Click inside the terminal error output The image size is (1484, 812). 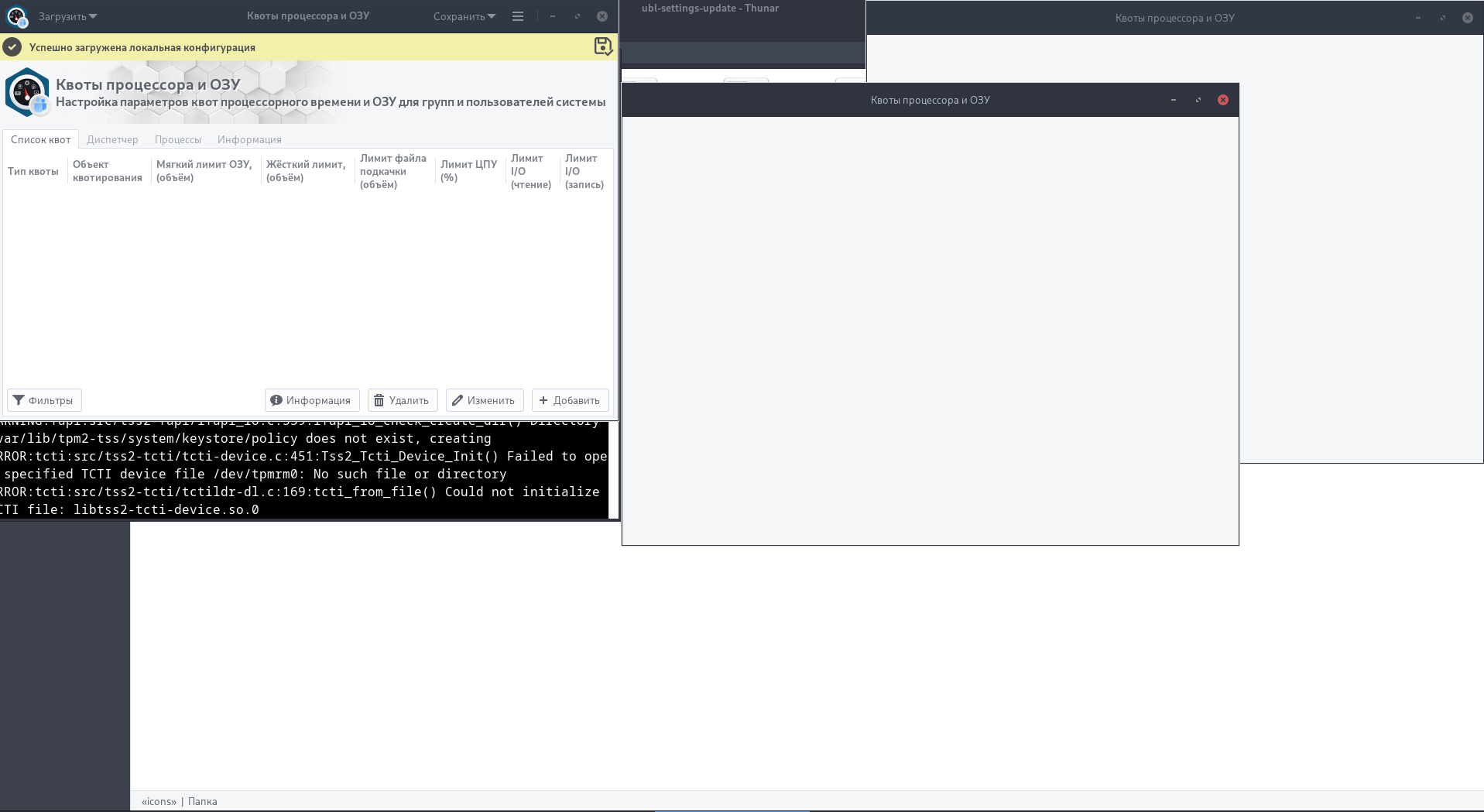pyautogui.click(x=302, y=474)
